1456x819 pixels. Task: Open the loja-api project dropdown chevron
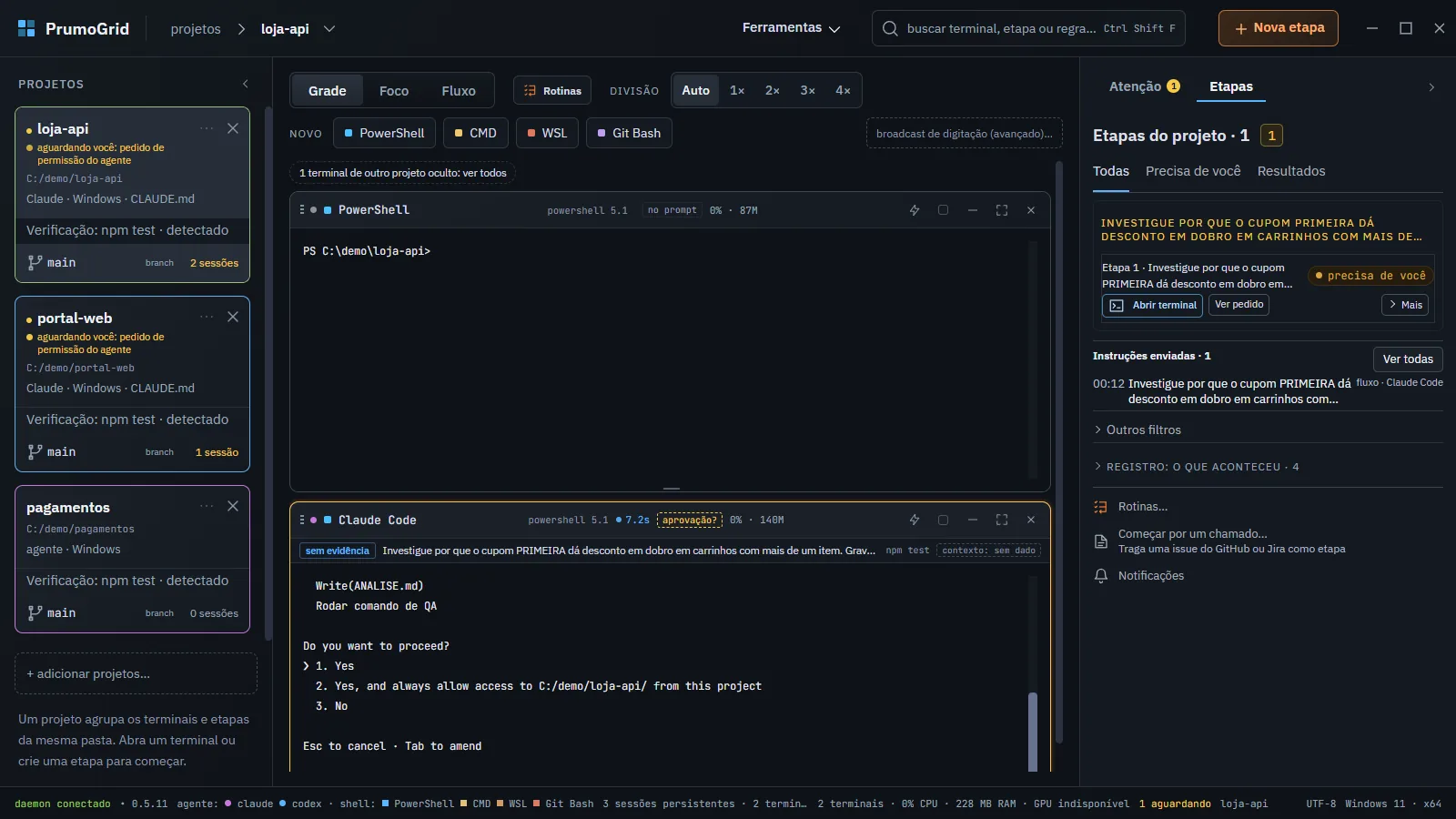point(329,28)
